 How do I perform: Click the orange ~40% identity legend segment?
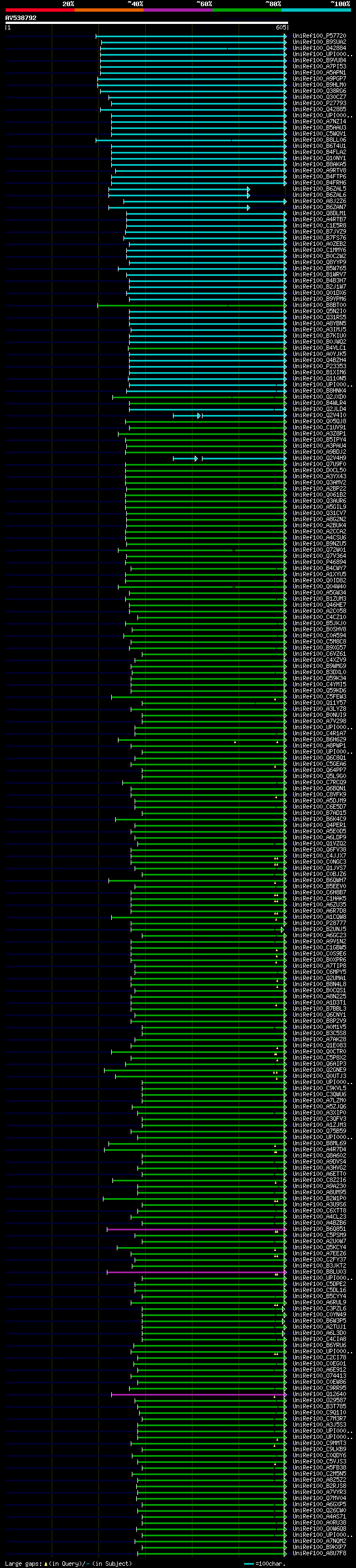(109, 10)
